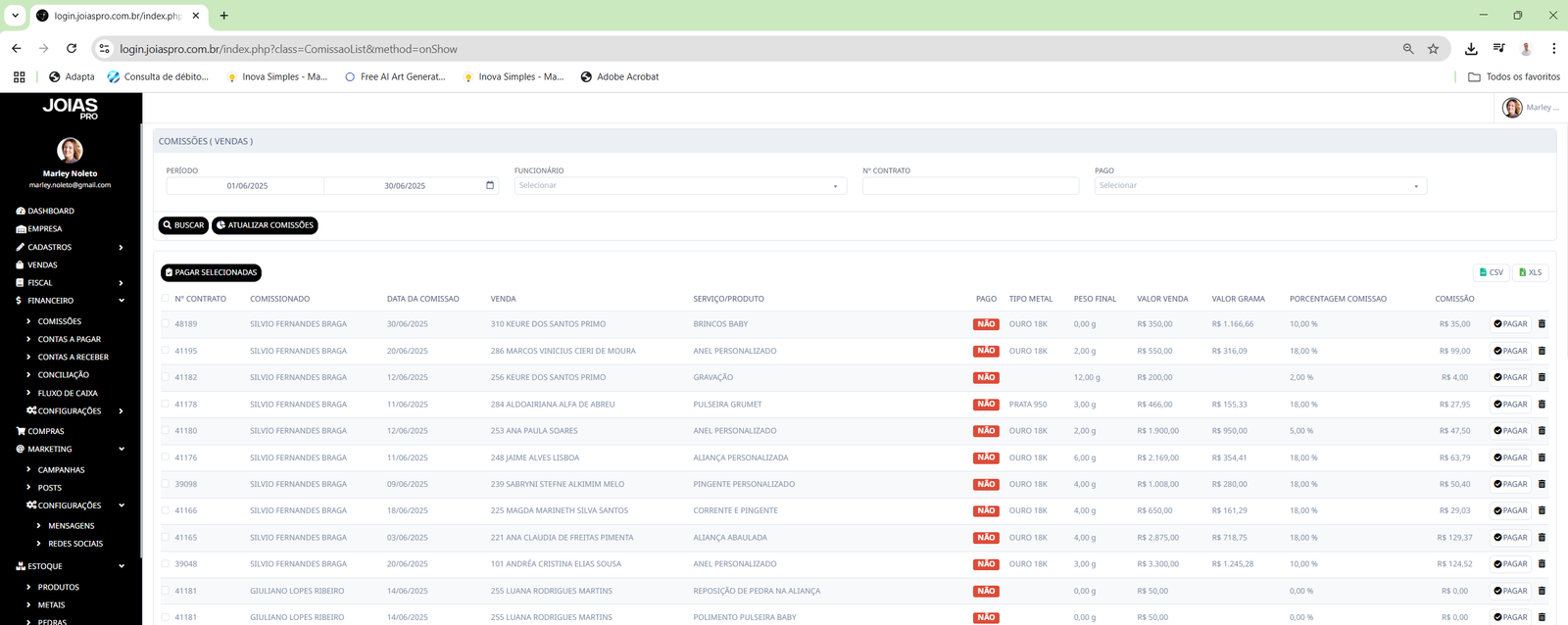This screenshot has height=625, width=1568.
Task: Open Dashboard from the sidebar
Action: [50, 211]
